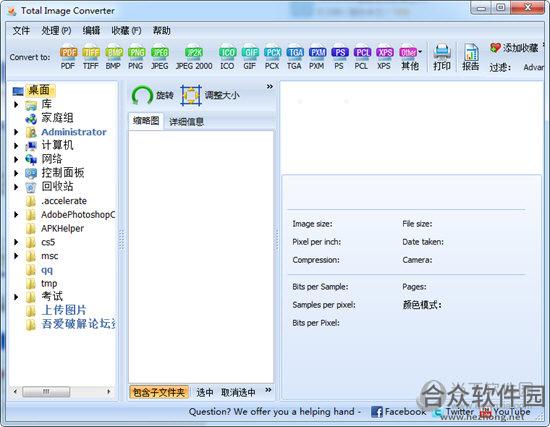Select 家庭组 in the folder tree

click(x=57, y=118)
